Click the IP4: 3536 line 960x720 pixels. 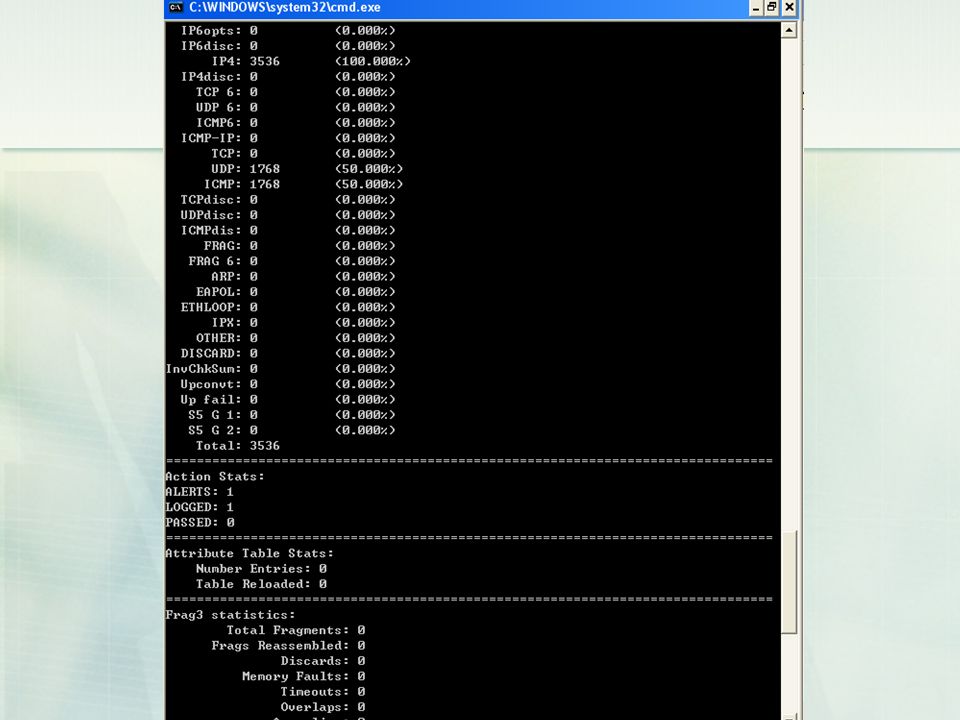[311, 61]
